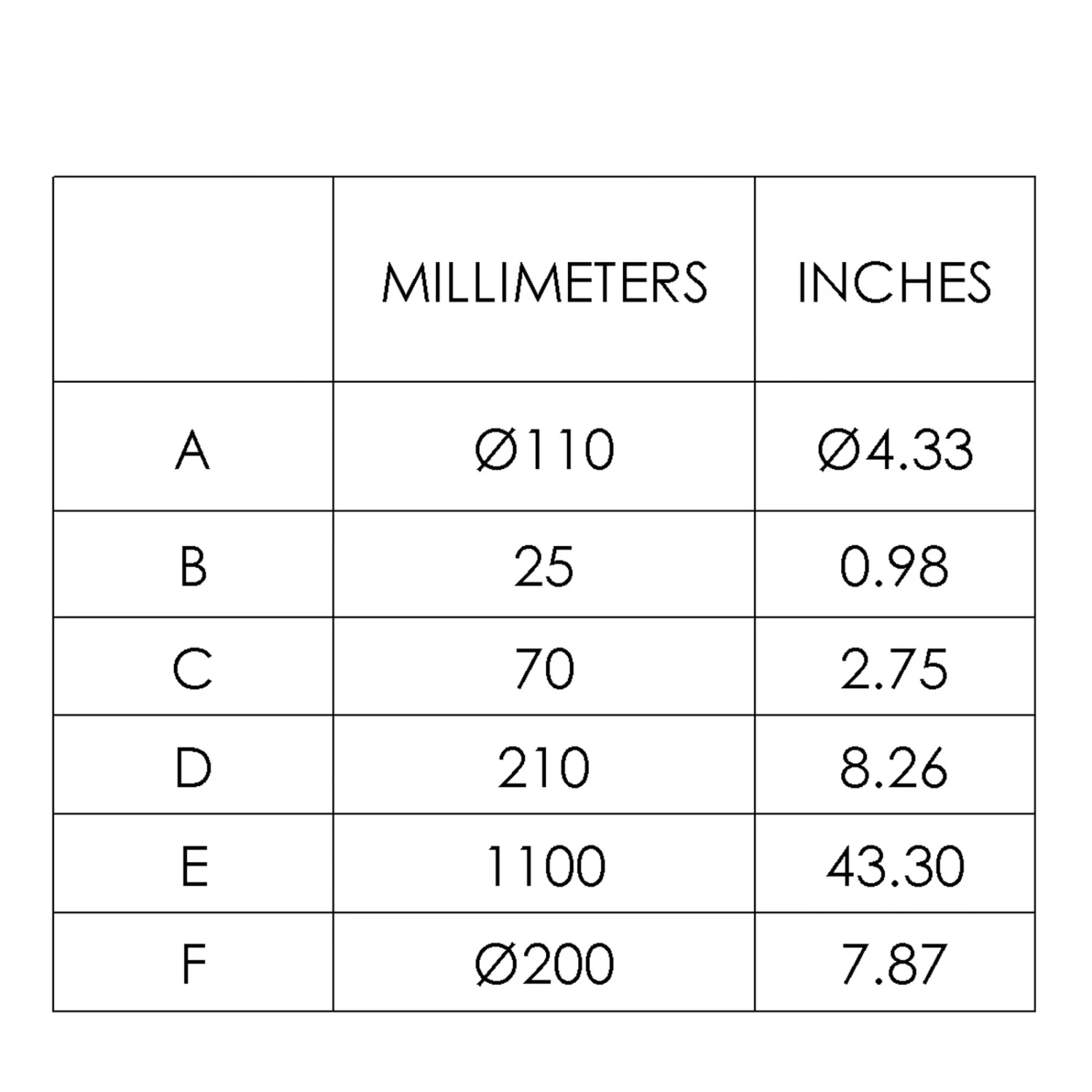Viewport: 1092px width, 1092px height.
Task: Click the INCHES column header
Action: point(894,282)
